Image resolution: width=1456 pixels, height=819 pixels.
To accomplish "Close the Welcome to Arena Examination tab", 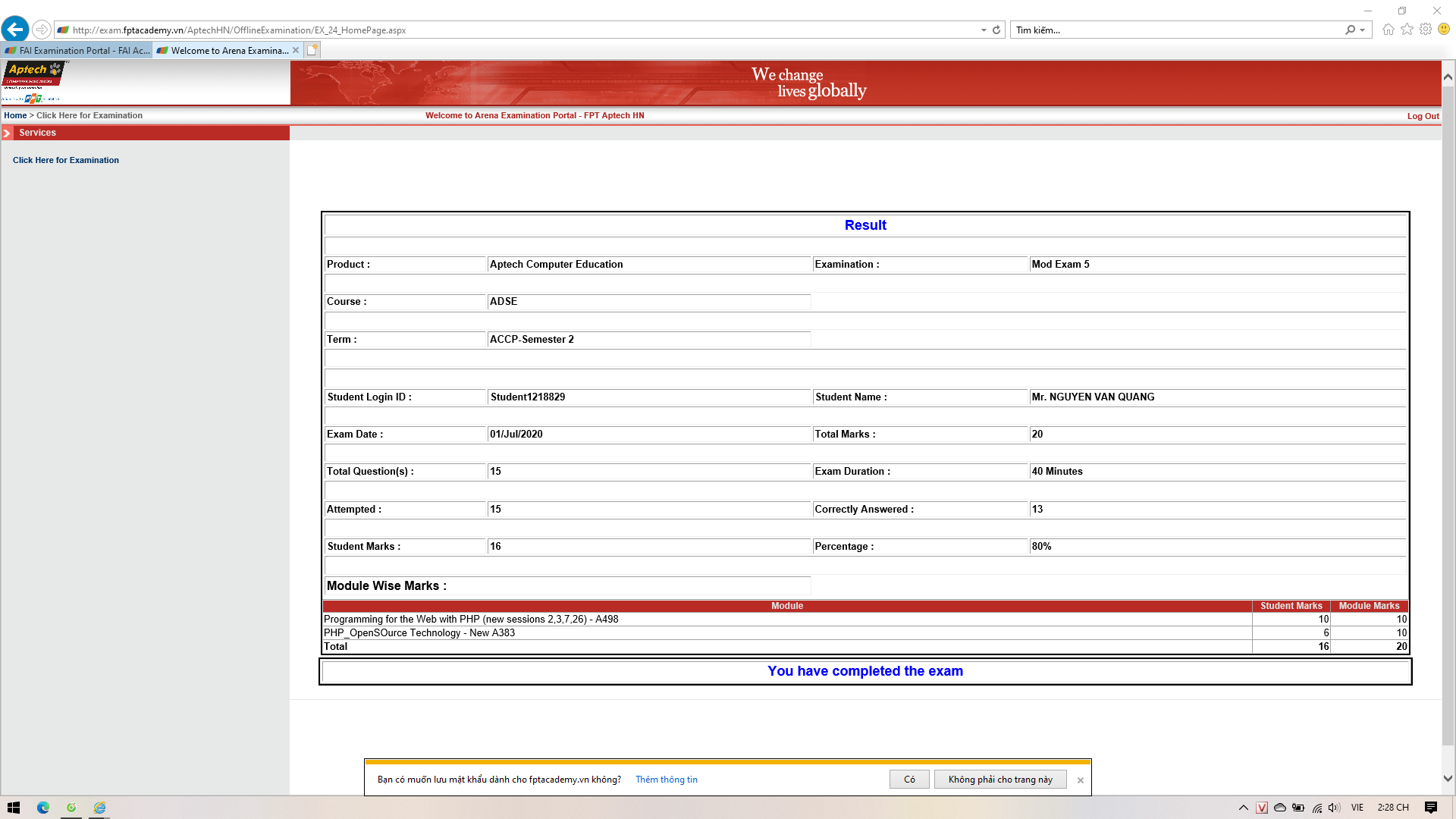I will pyautogui.click(x=296, y=51).
